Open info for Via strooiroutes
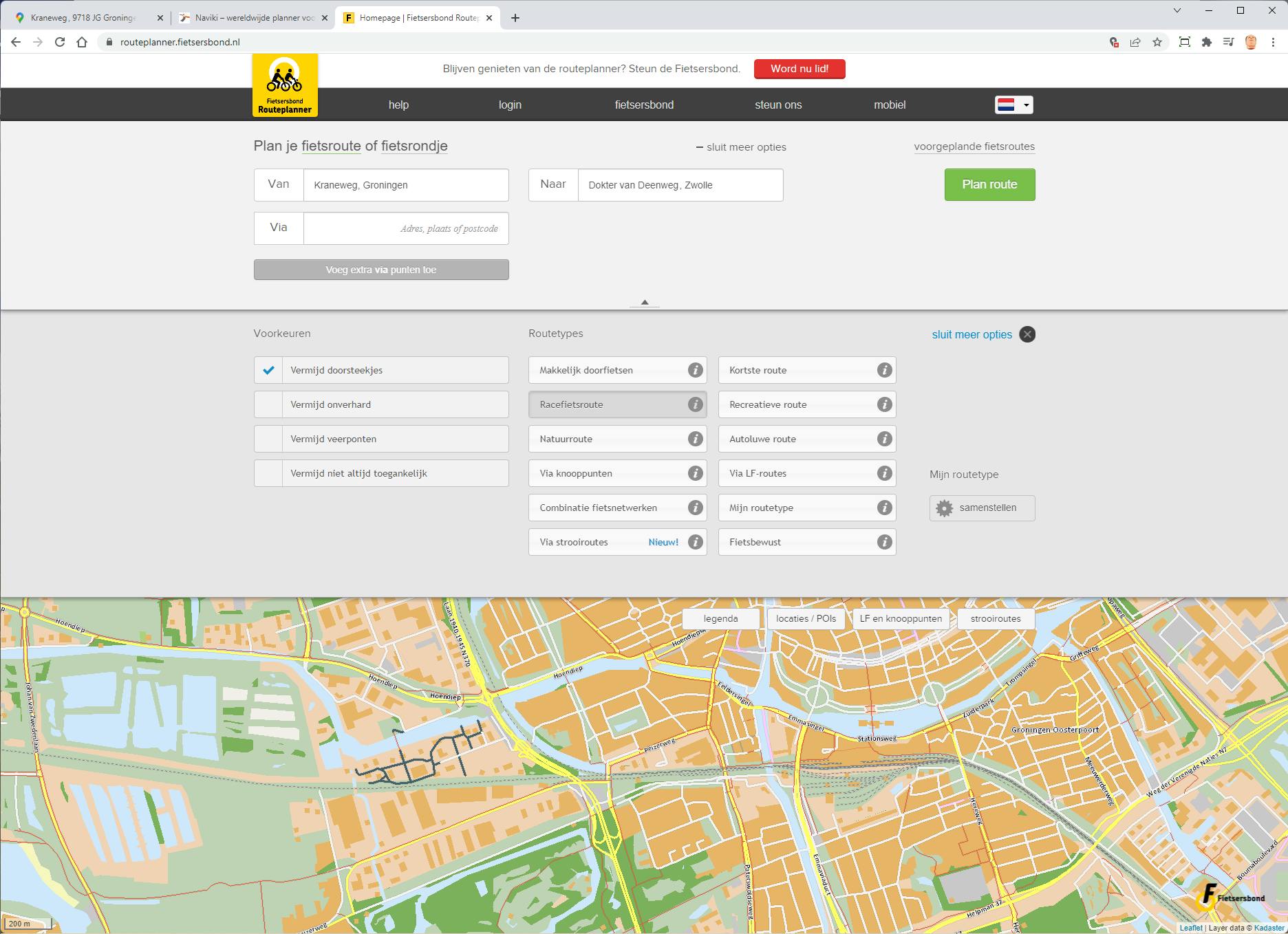The height and width of the screenshot is (934, 1288). tap(694, 542)
